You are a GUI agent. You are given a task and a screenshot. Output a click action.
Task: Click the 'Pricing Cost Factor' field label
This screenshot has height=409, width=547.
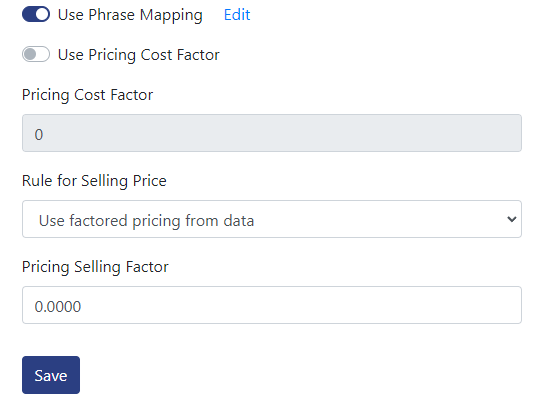pyautogui.click(x=87, y=95)
